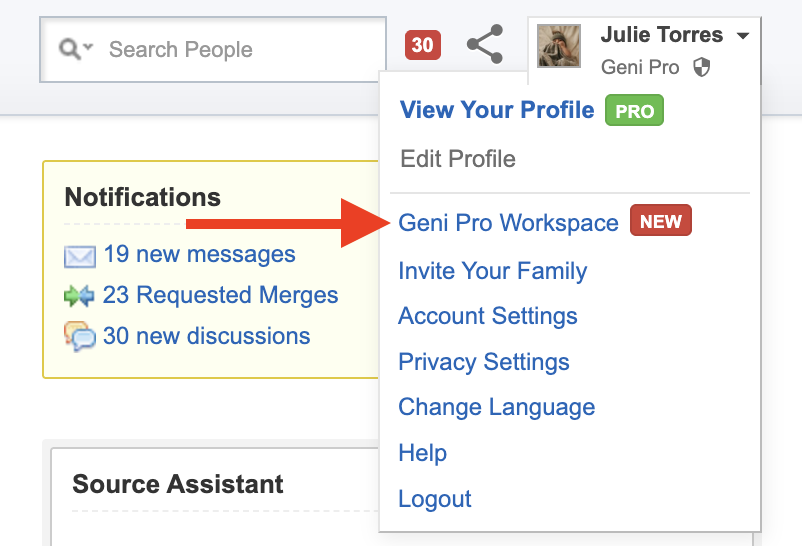Choose Privacy Settings menu entry
The height and width of the screenshot is (546, 802).
[483, 362]
